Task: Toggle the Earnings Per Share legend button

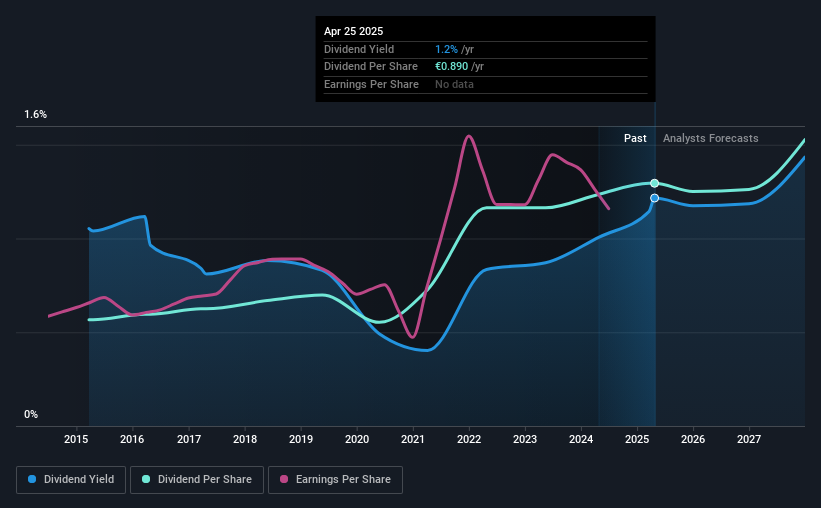Action: [335, 480]
